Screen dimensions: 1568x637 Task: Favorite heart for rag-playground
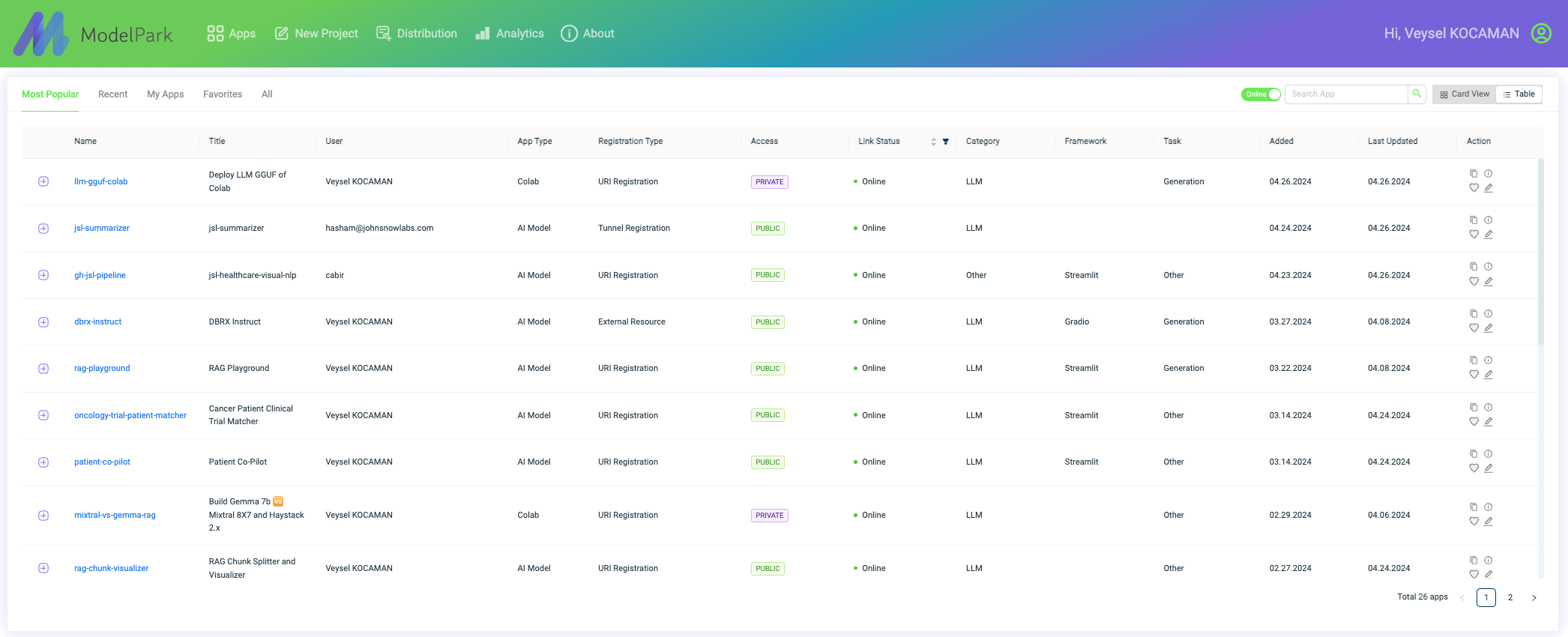click(1474, 375)
